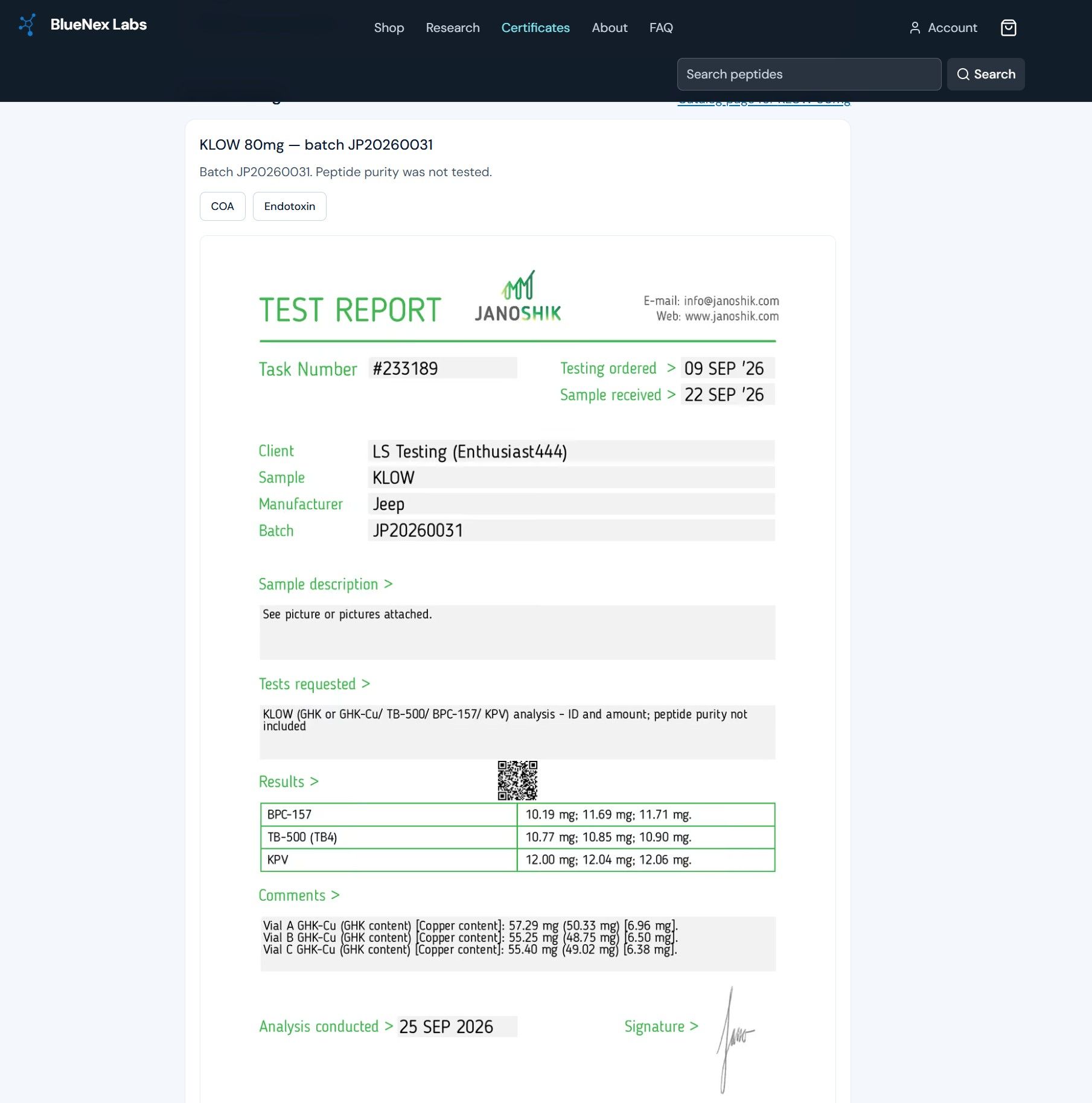This screenshot has width=1092, height=1103.
Task: Click the task number #233189
Action: pyautogui.click(x=406, y=368)
